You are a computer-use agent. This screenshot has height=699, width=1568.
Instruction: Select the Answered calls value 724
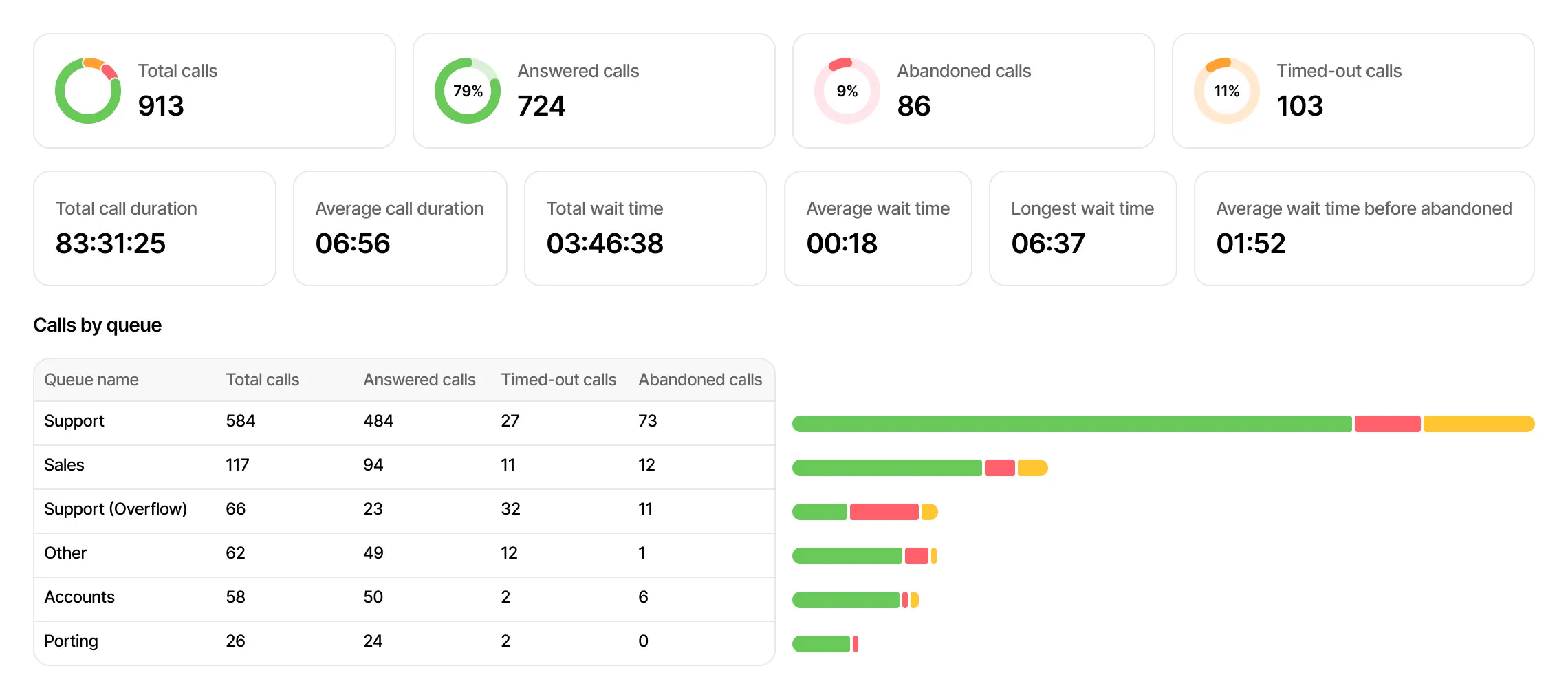[541, 106]
